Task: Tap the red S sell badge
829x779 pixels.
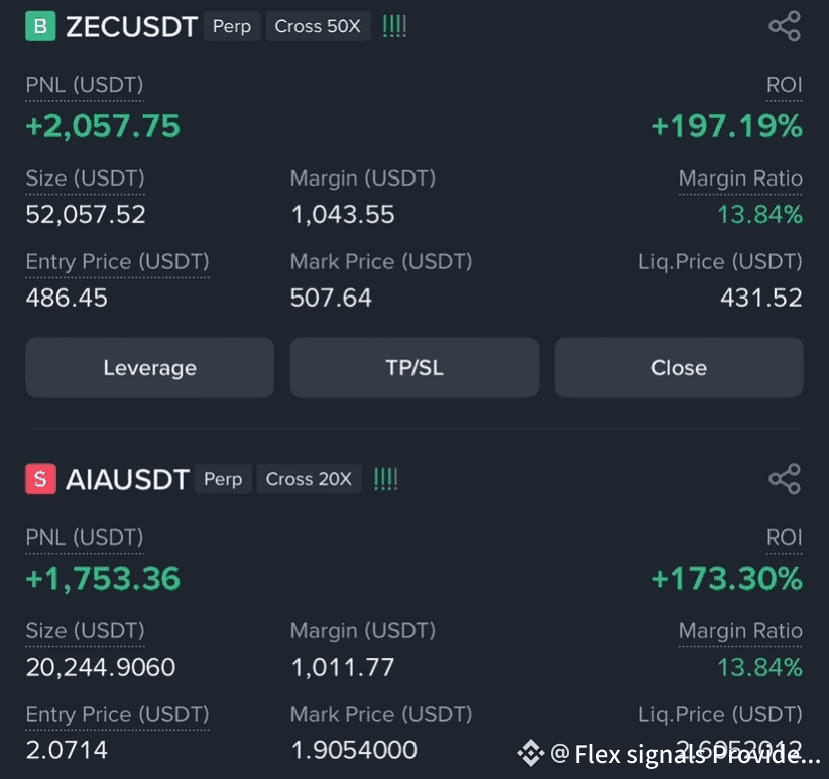Action: pyautogui.click(x=40, y=479)
